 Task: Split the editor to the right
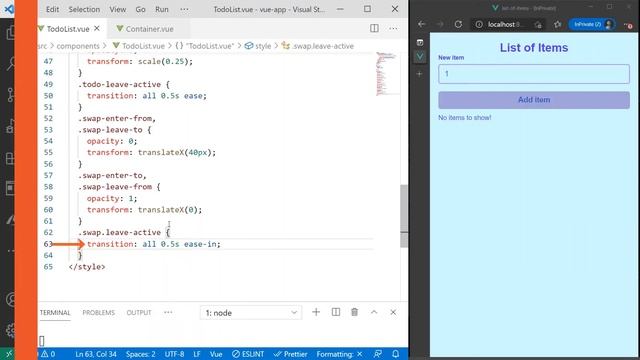click(374, 28)
